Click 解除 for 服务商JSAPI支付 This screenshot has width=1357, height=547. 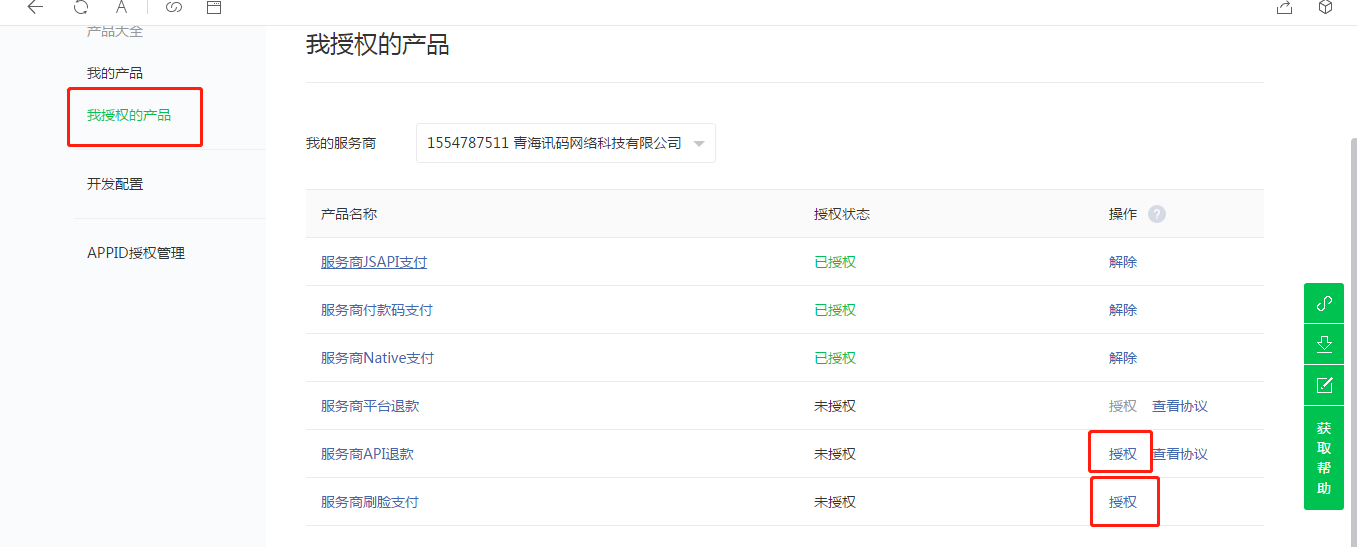[x=1123, y=262]
